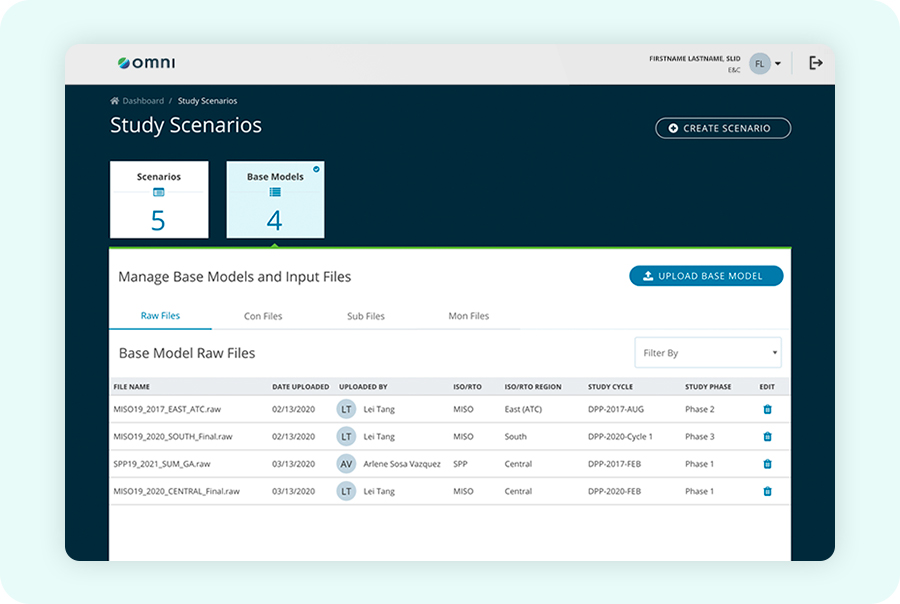Switch to the Raw Files tab
This screenshot has width=900, height=604.
160,316
